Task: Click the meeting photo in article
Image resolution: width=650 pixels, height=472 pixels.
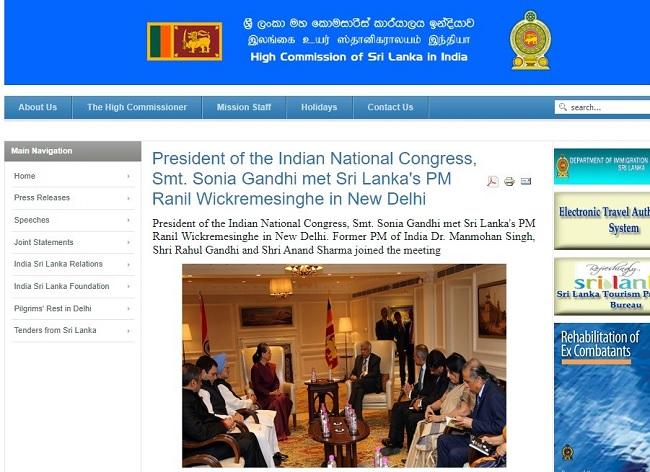Action: click(344, 366)
